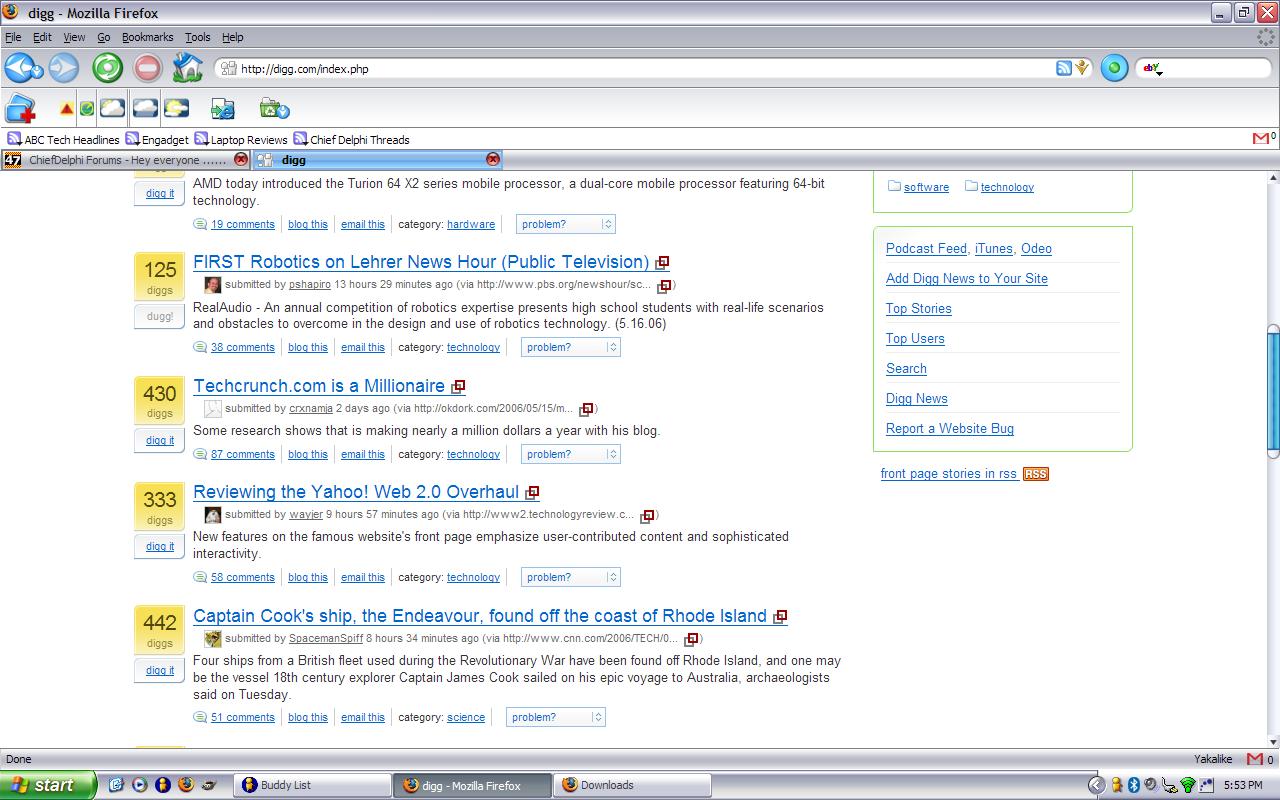Open the first cloudy weather forecast icon
The image size is (1280, 800).
pos(113,108)
